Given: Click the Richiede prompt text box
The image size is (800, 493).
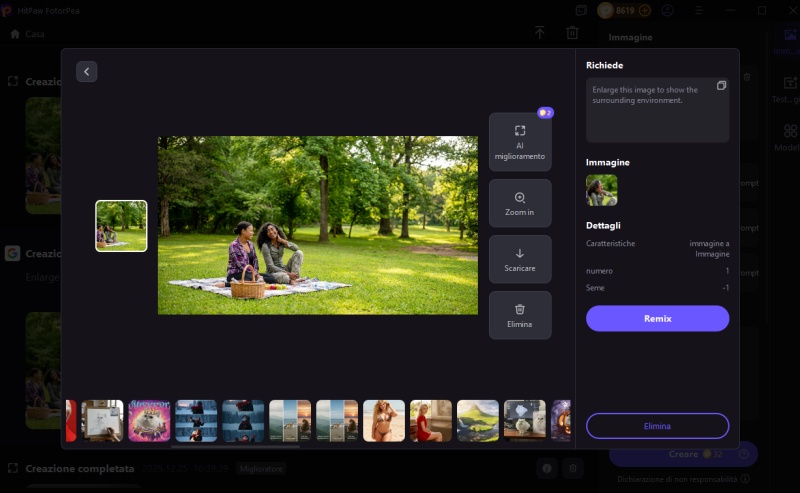Looking at the screenshot, I should 650,112.
